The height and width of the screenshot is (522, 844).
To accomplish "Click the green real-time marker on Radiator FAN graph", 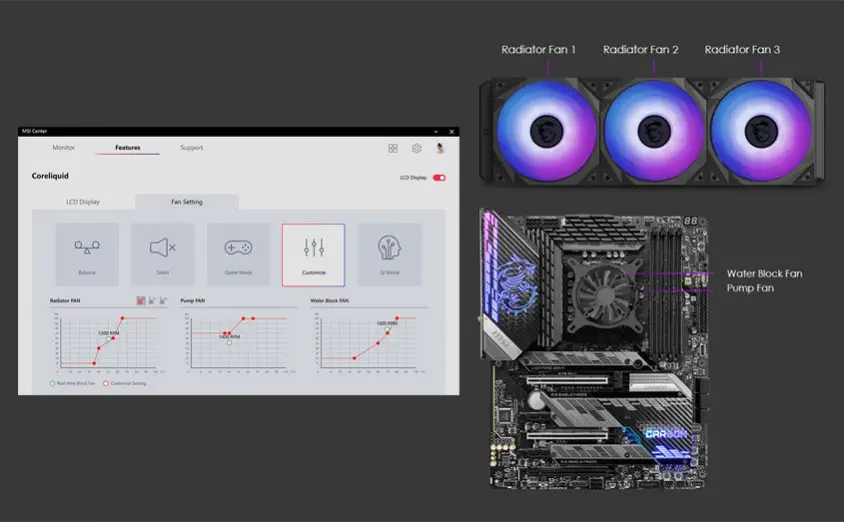I will (109, 339).
